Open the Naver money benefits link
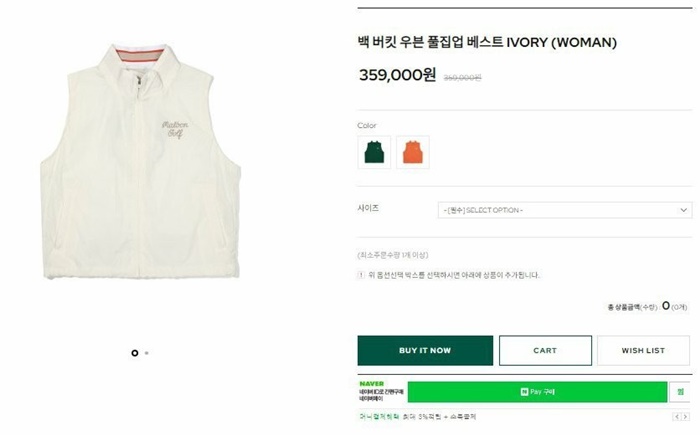 pyautogui.click(x=379, y=417)
